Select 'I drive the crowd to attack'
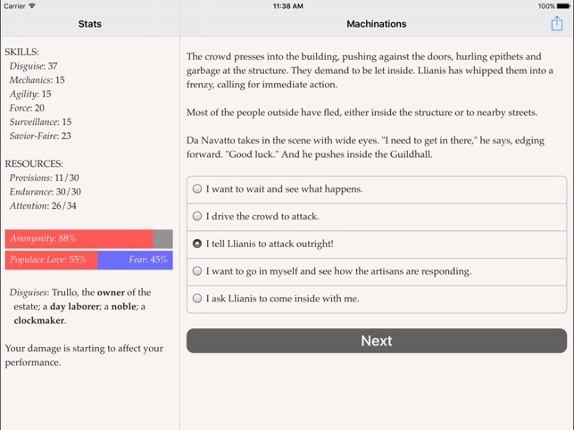Image resolution: width=574 pixels, height=430 pixels. (377, 217)
